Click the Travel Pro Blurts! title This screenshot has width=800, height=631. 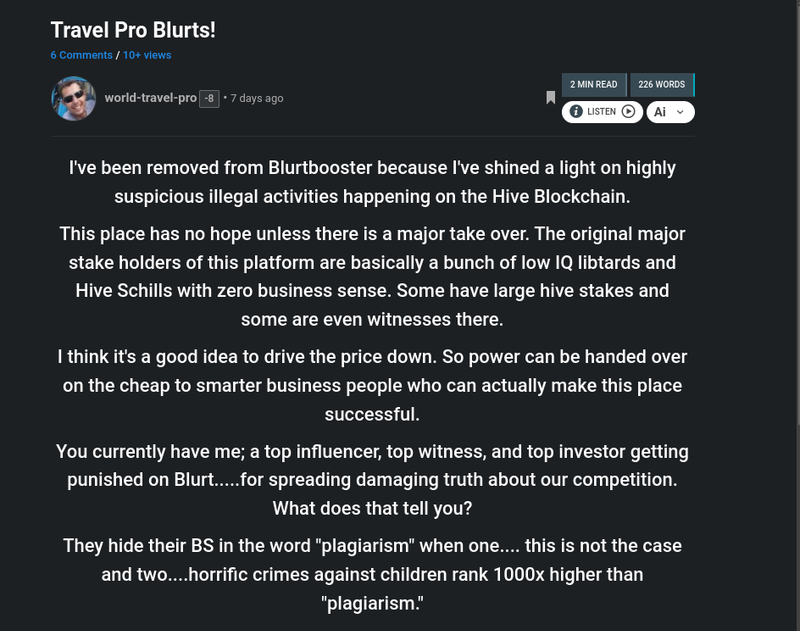[133, 30]
